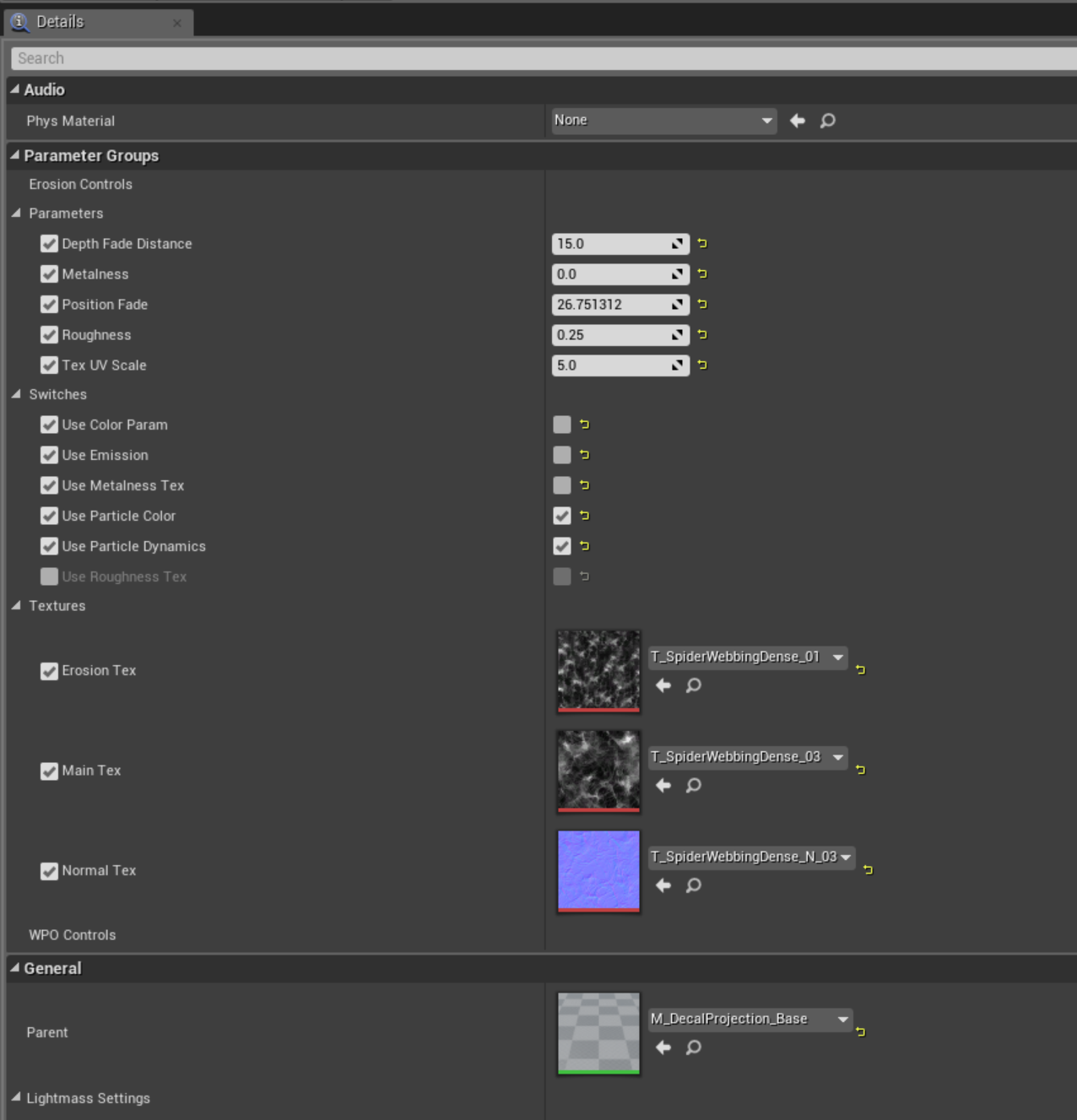Collapse the Switches group

click(x=16, y=394)
